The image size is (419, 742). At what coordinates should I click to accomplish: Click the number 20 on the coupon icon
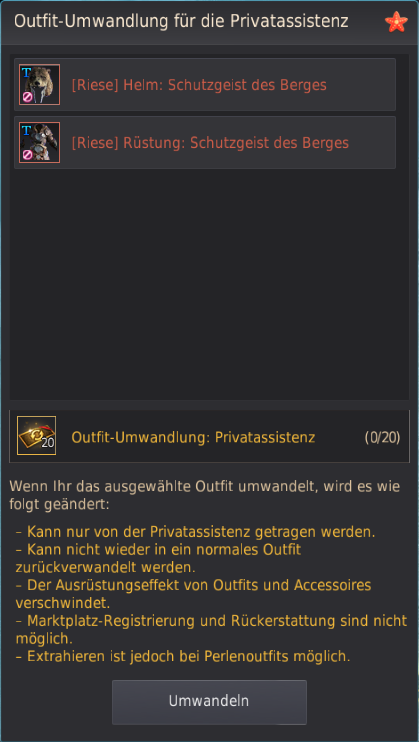coord(48,443)
